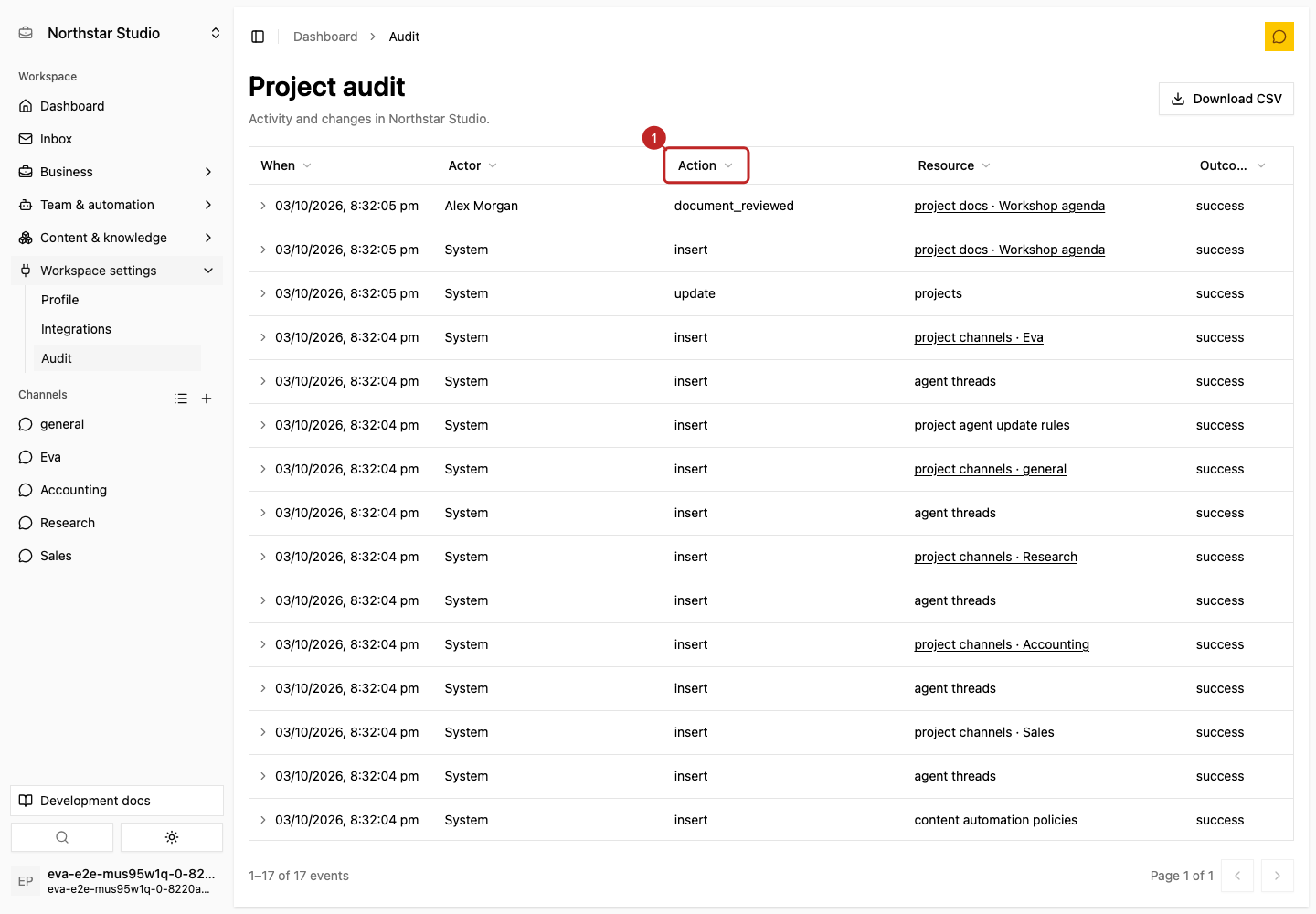Screen dimensions: 1316x914
Task: Collapse Workspace settings section
Action: [x=117, y=271]
